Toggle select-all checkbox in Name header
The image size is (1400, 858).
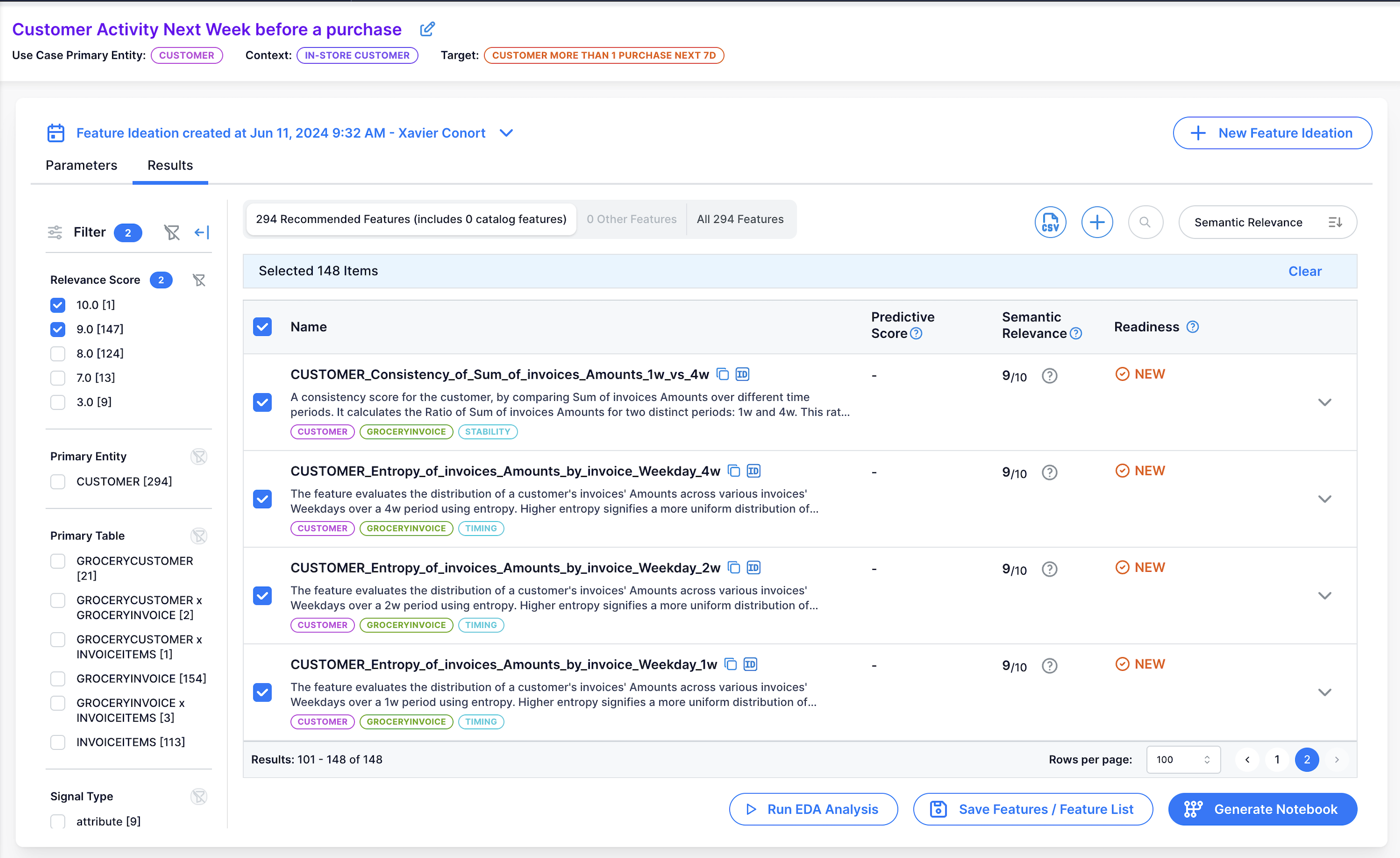pyautogui.click(x=262, y=327)
